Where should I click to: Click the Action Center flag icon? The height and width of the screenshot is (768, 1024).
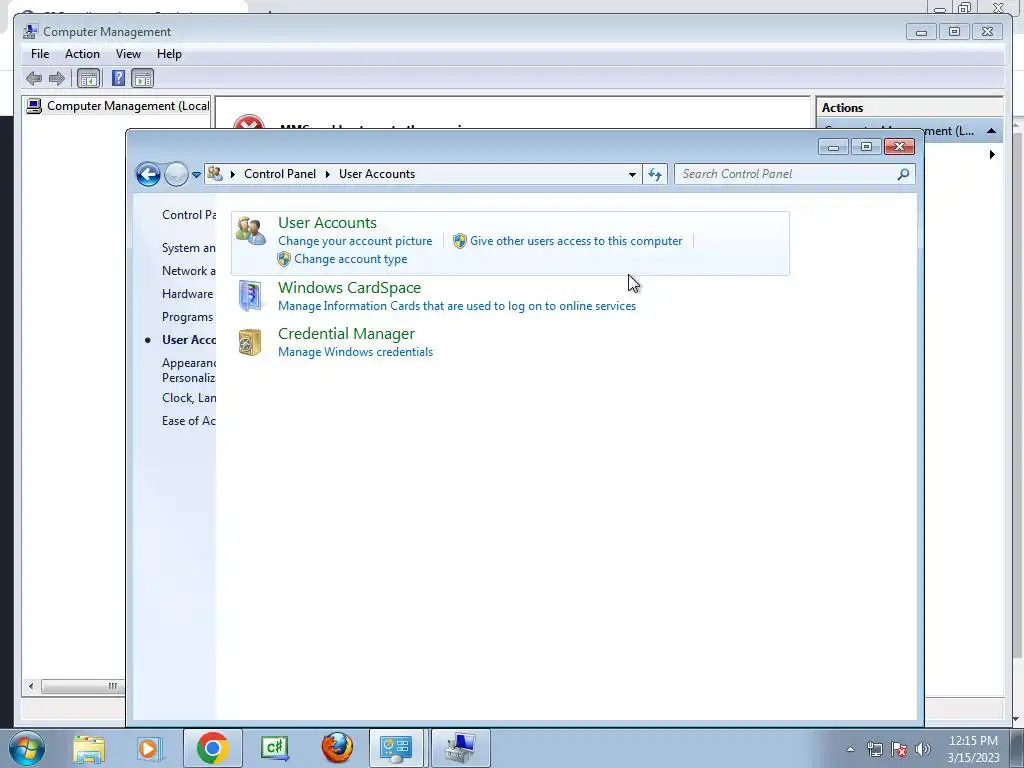(x=899, y=749)
